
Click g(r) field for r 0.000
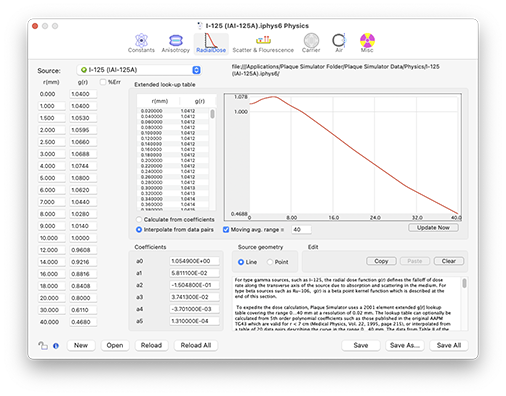(x=83, y=94)
